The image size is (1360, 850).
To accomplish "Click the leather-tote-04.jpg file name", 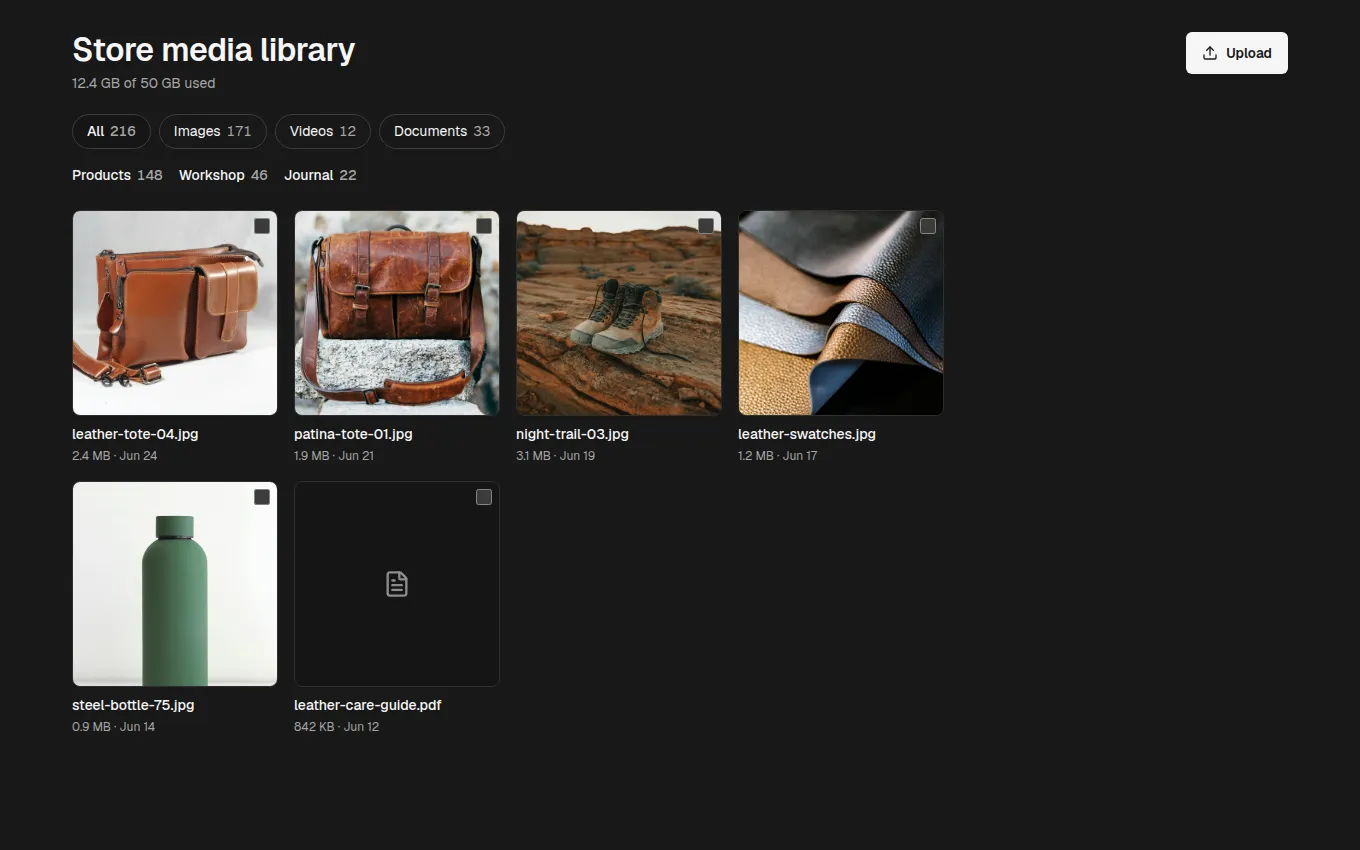I will tap(135, 434).
